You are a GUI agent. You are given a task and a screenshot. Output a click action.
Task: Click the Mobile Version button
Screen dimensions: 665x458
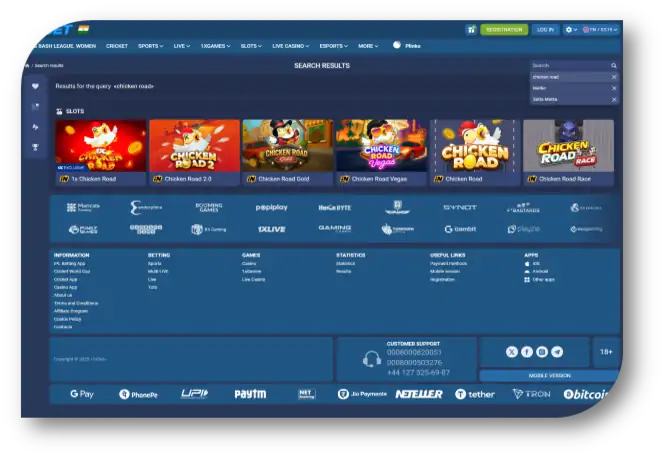click(549, 376)
